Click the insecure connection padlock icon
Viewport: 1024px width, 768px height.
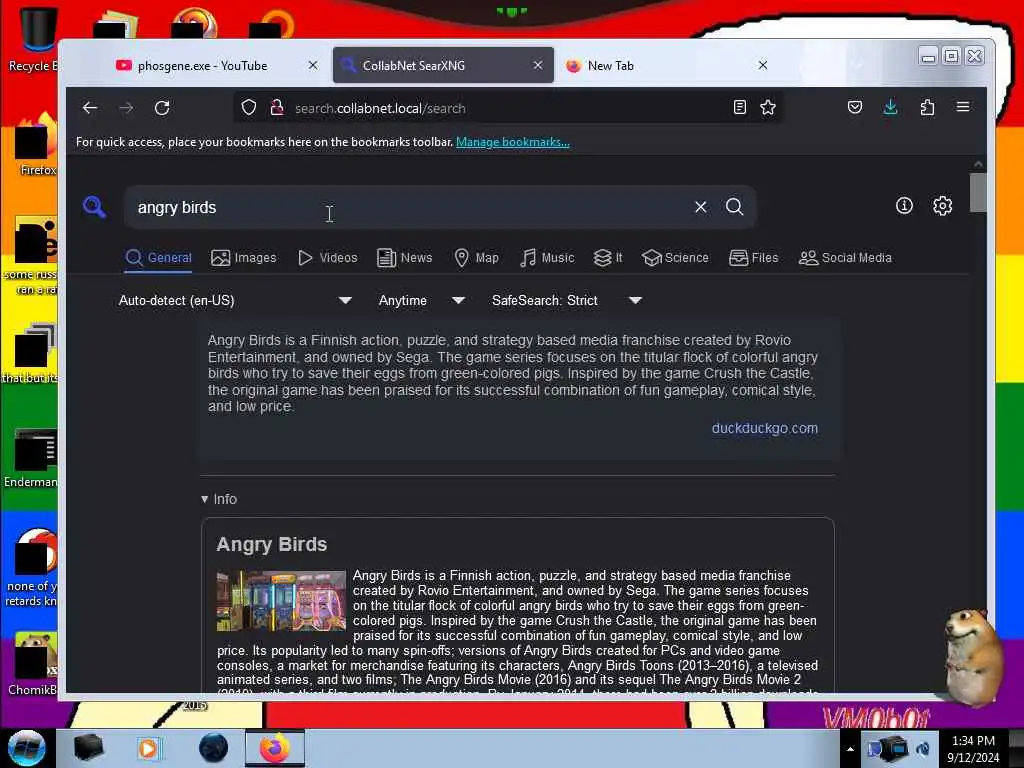point(277,108)
